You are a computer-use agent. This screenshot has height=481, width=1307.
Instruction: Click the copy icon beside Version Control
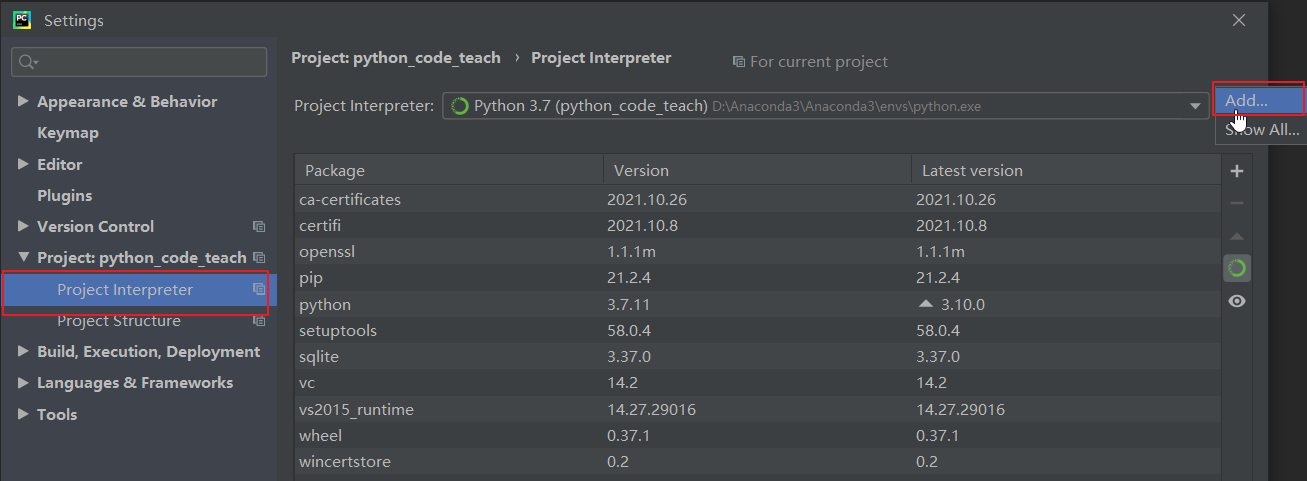pos(259,227)
